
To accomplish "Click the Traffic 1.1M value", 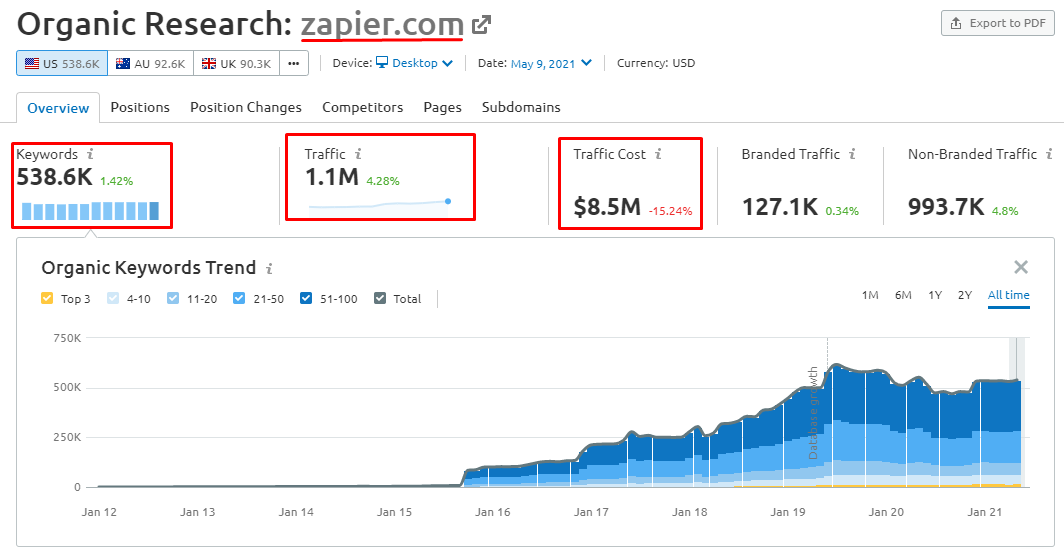I will pos(332,178).
